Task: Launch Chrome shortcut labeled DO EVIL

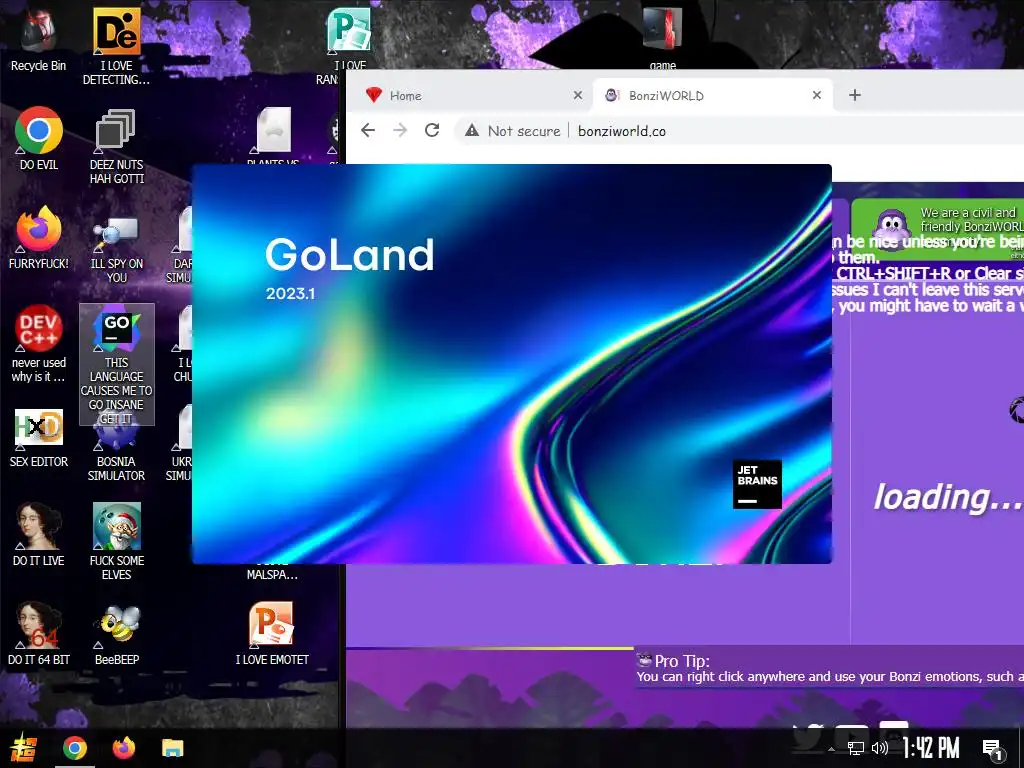Action: point(39,138)
